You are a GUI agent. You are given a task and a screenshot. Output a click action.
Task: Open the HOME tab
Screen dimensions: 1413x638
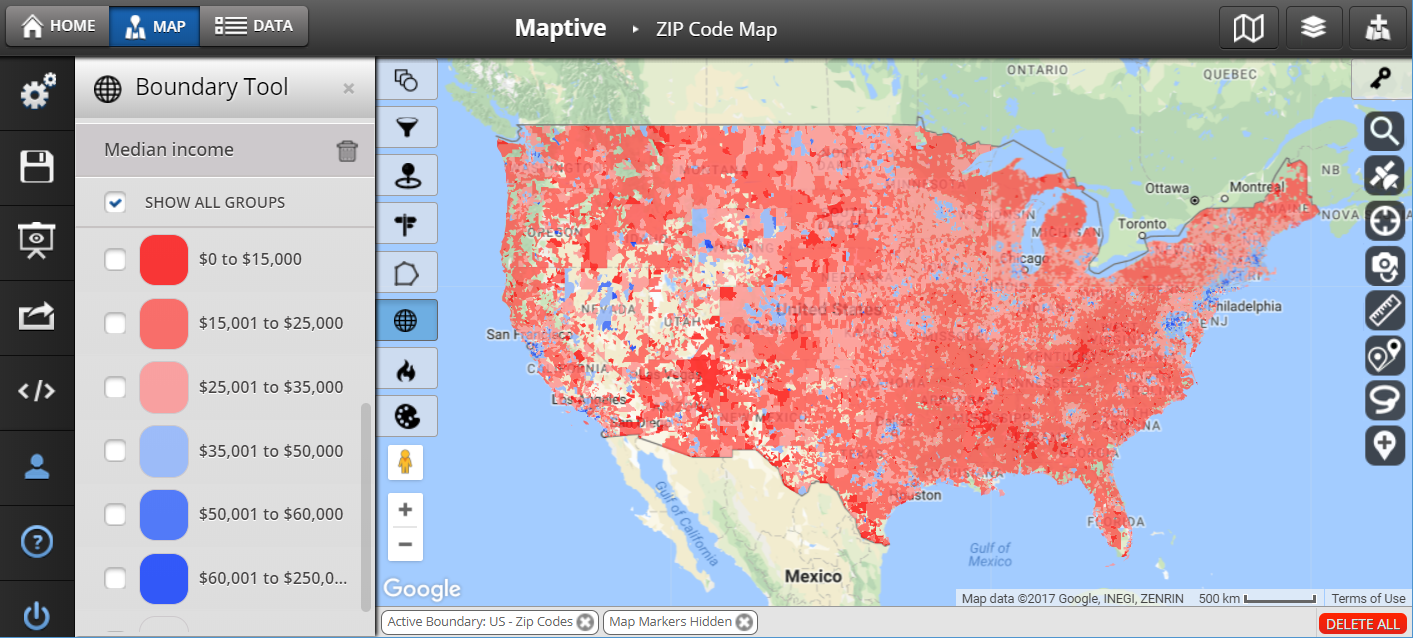tap(58, 26)
